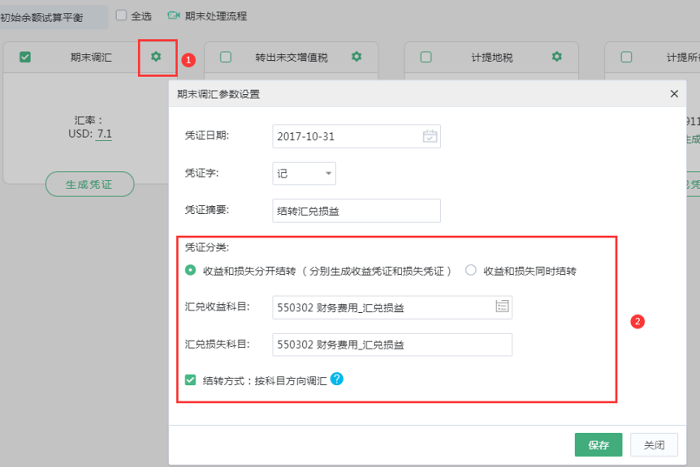Image resolution: width=700 pixels, height=467 pixels.
Task: Expand the 凭证字 dropdown
Action: coord(304,173)
